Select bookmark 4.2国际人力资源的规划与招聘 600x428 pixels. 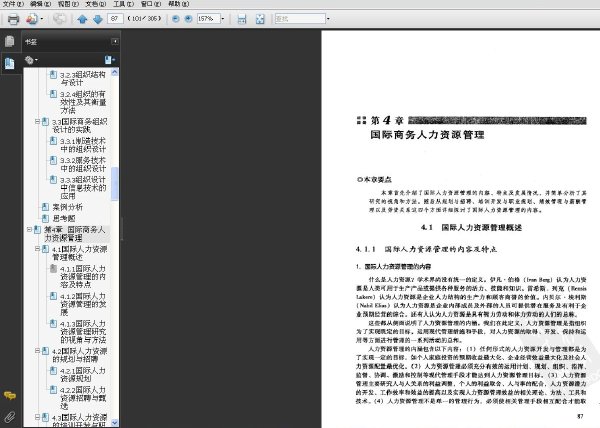point(80,355)
